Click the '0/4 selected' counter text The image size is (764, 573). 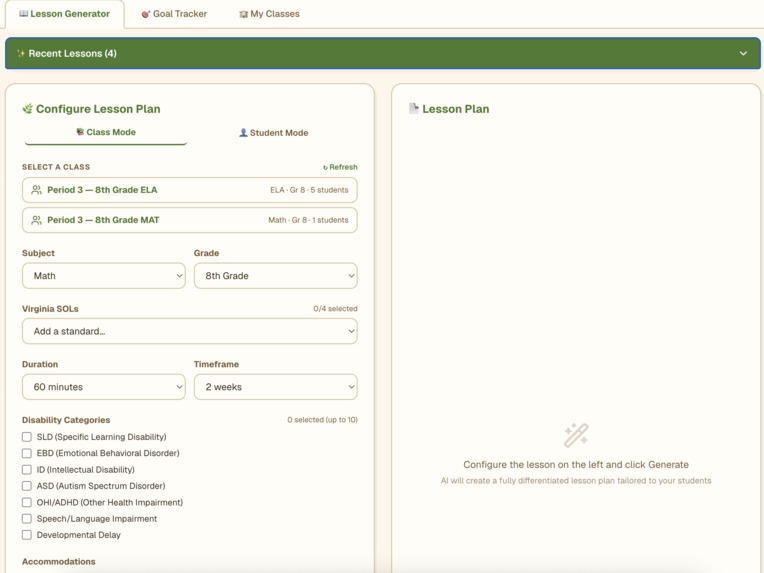[335, 308]
